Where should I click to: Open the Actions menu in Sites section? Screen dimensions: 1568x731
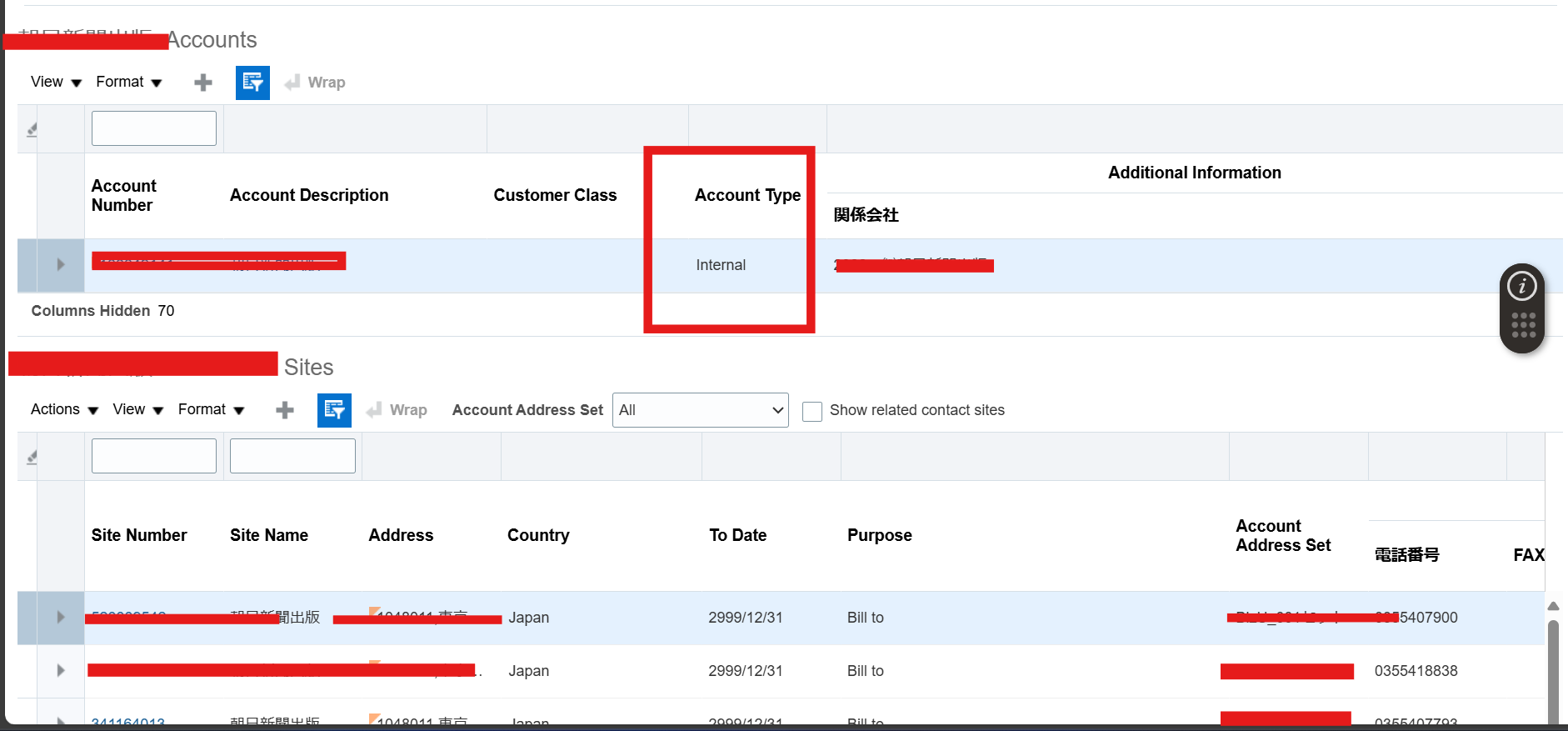click(x=64, y=409)
